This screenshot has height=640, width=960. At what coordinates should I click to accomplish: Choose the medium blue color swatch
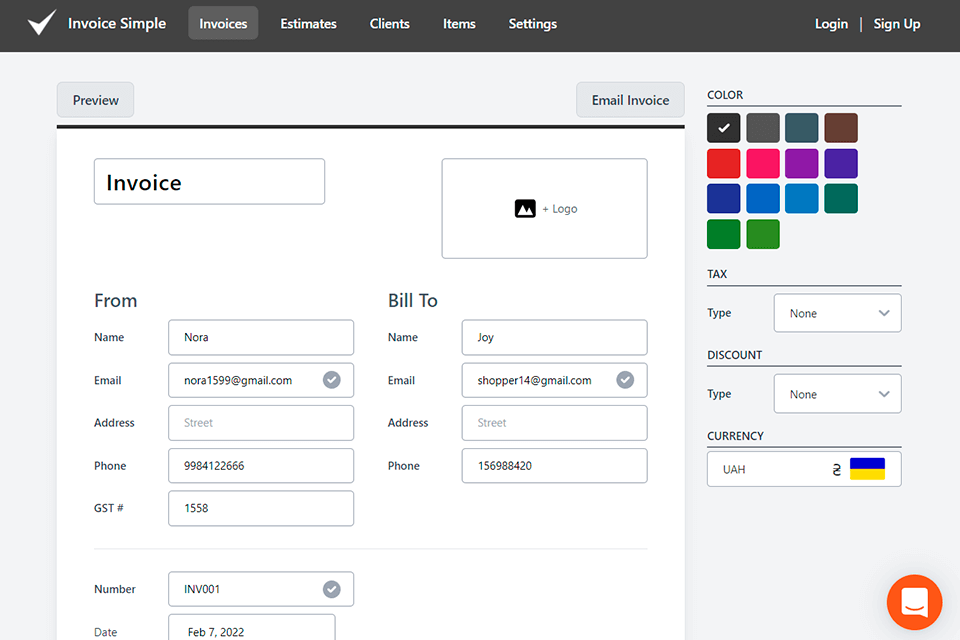pos(763,198)
